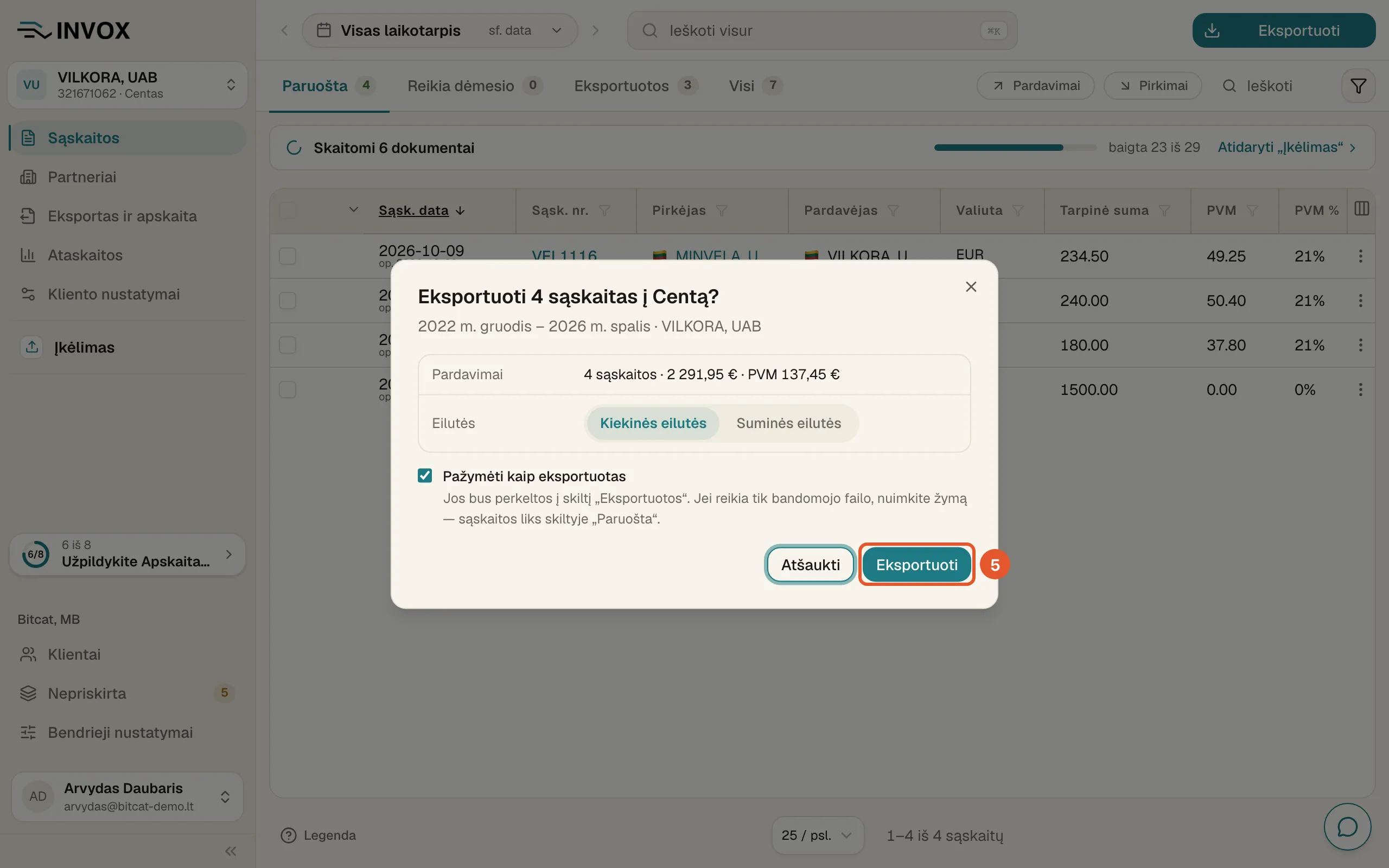The height and width of the screenshot is (868, 1389).
Task: Expand selection chevron next to header checkbox
Action: (x=354, y=209)
